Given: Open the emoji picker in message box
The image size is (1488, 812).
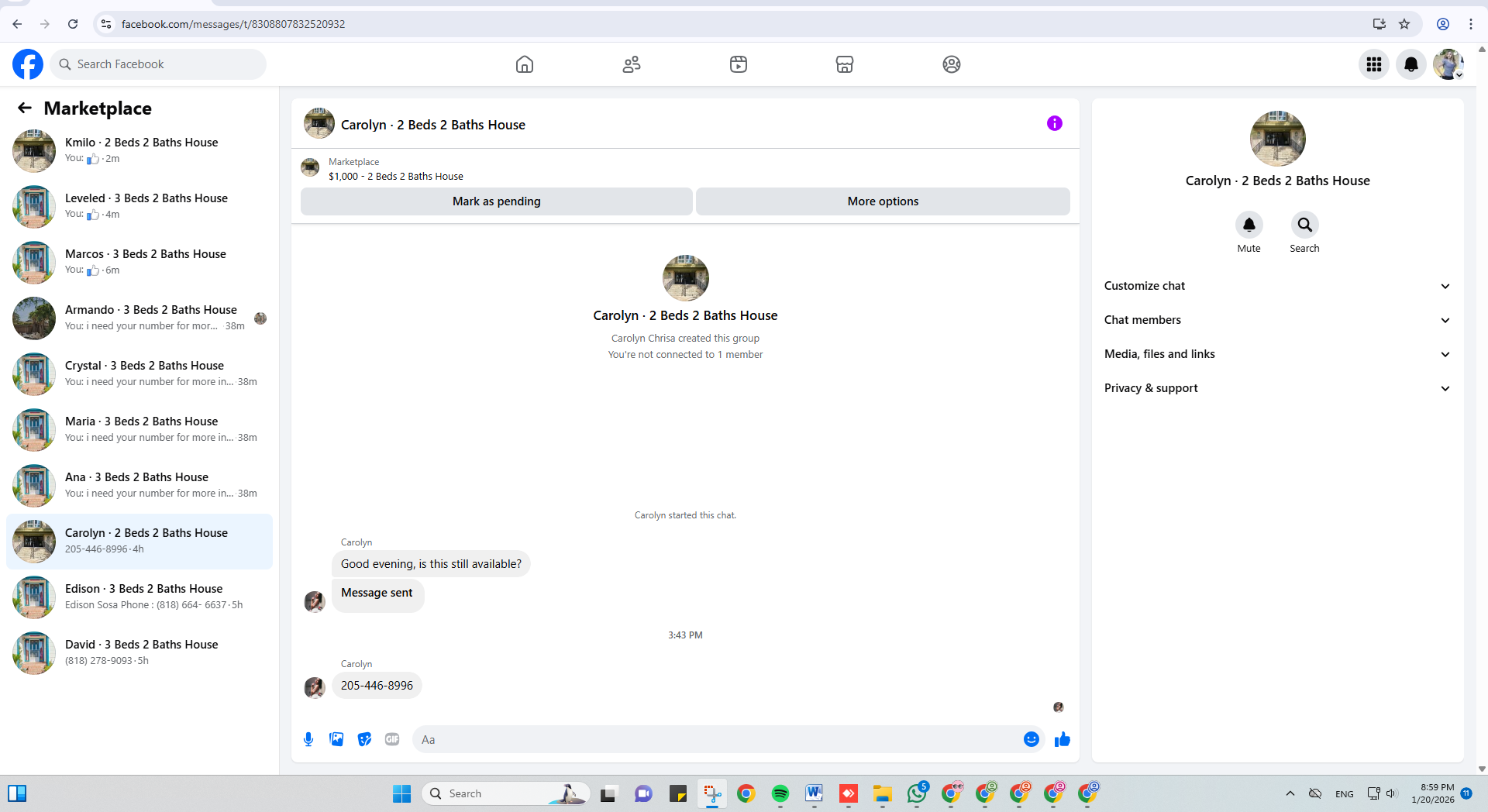Looking at the screenshot, I should click(x=1032, y=739).
